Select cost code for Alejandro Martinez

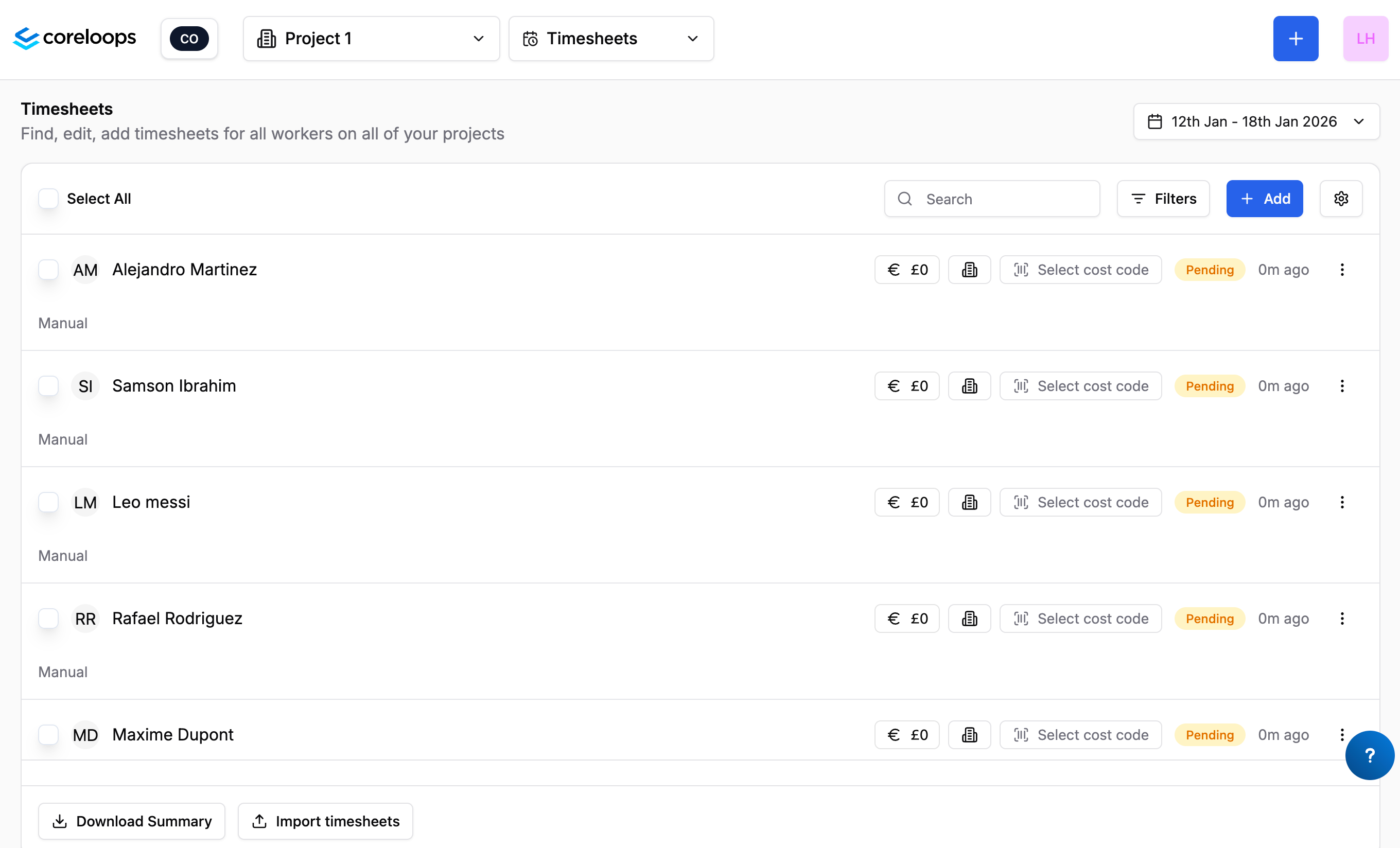point(1080,270)
